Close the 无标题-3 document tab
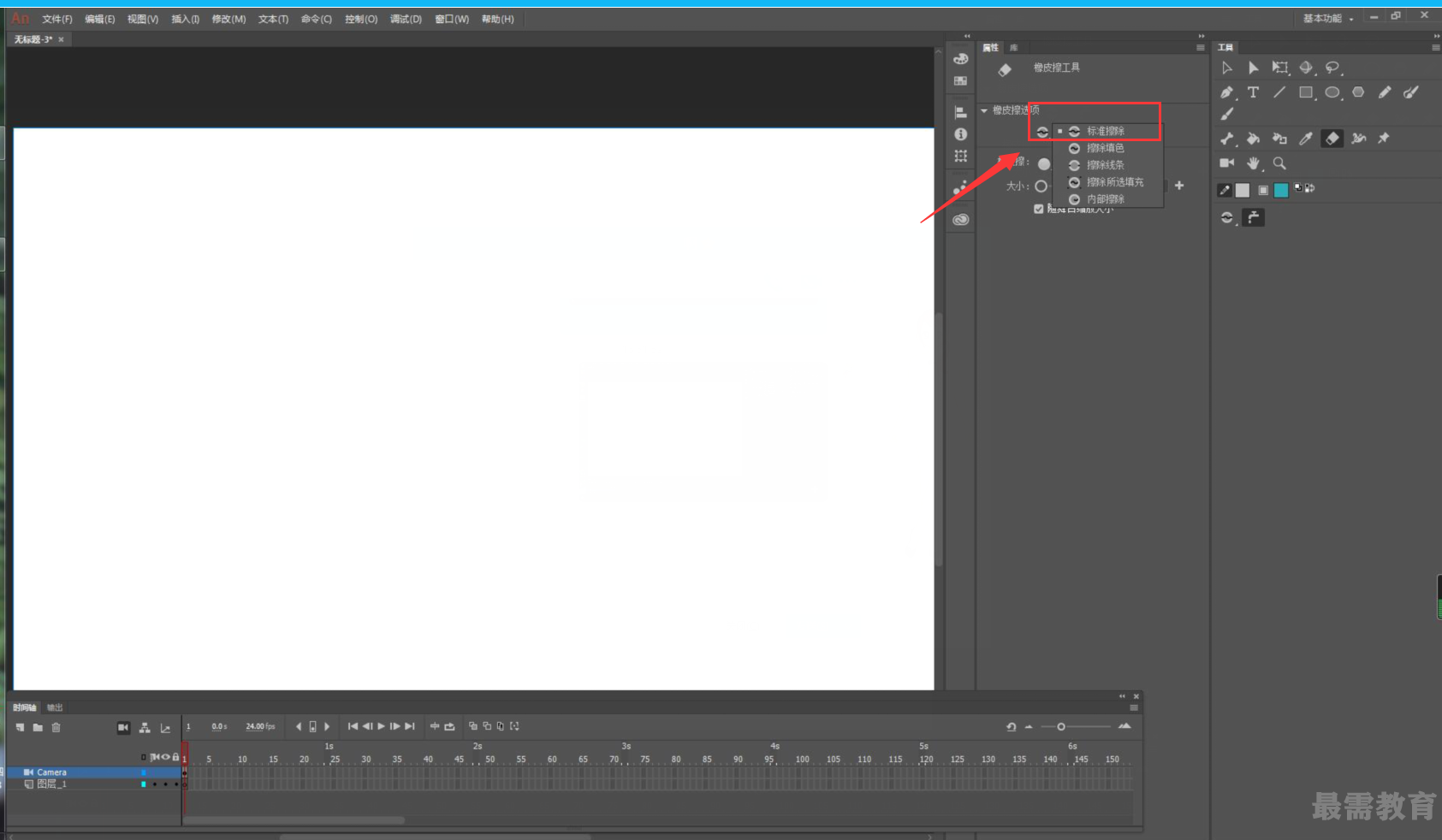1442x840 pixels. click(x=61, y=39)
